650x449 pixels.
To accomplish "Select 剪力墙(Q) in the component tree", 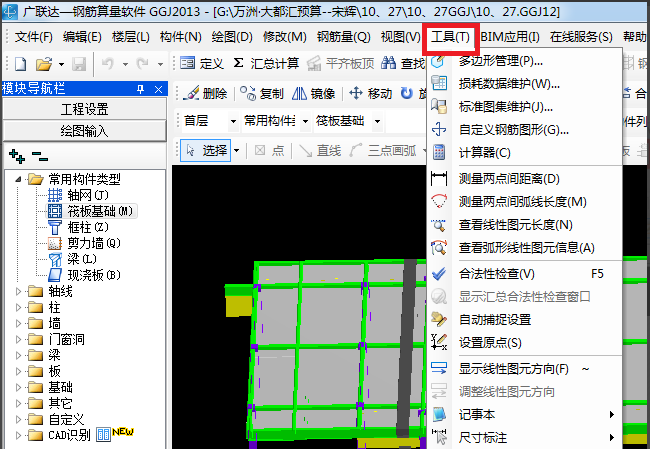I will [x=93, y=243].
